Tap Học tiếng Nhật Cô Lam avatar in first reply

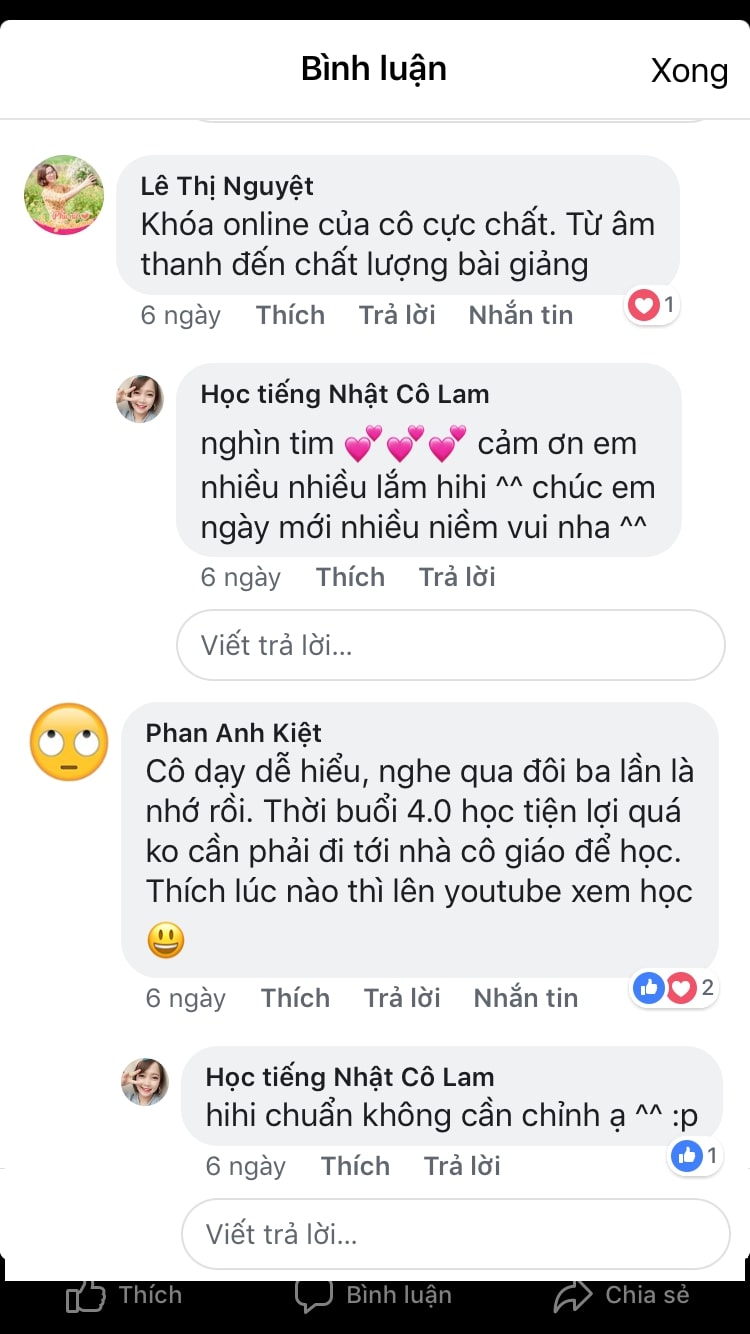(140, 399)
